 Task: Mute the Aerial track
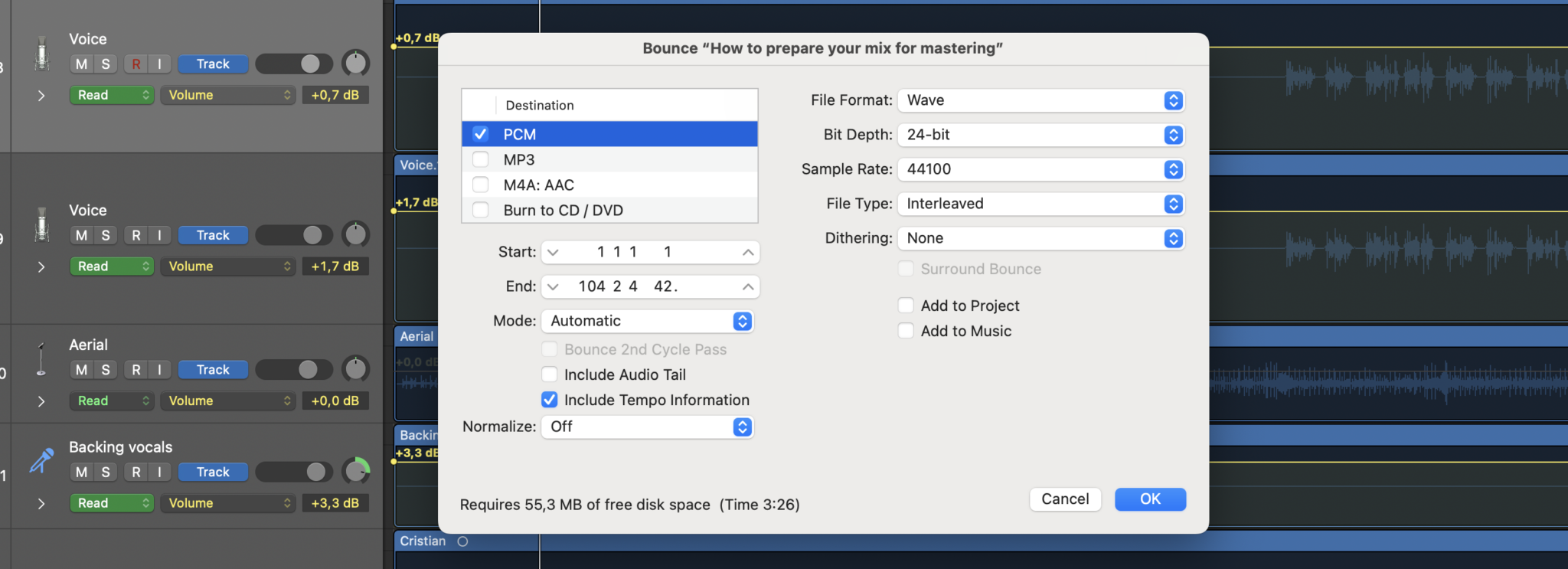click(x=82, y=370)
